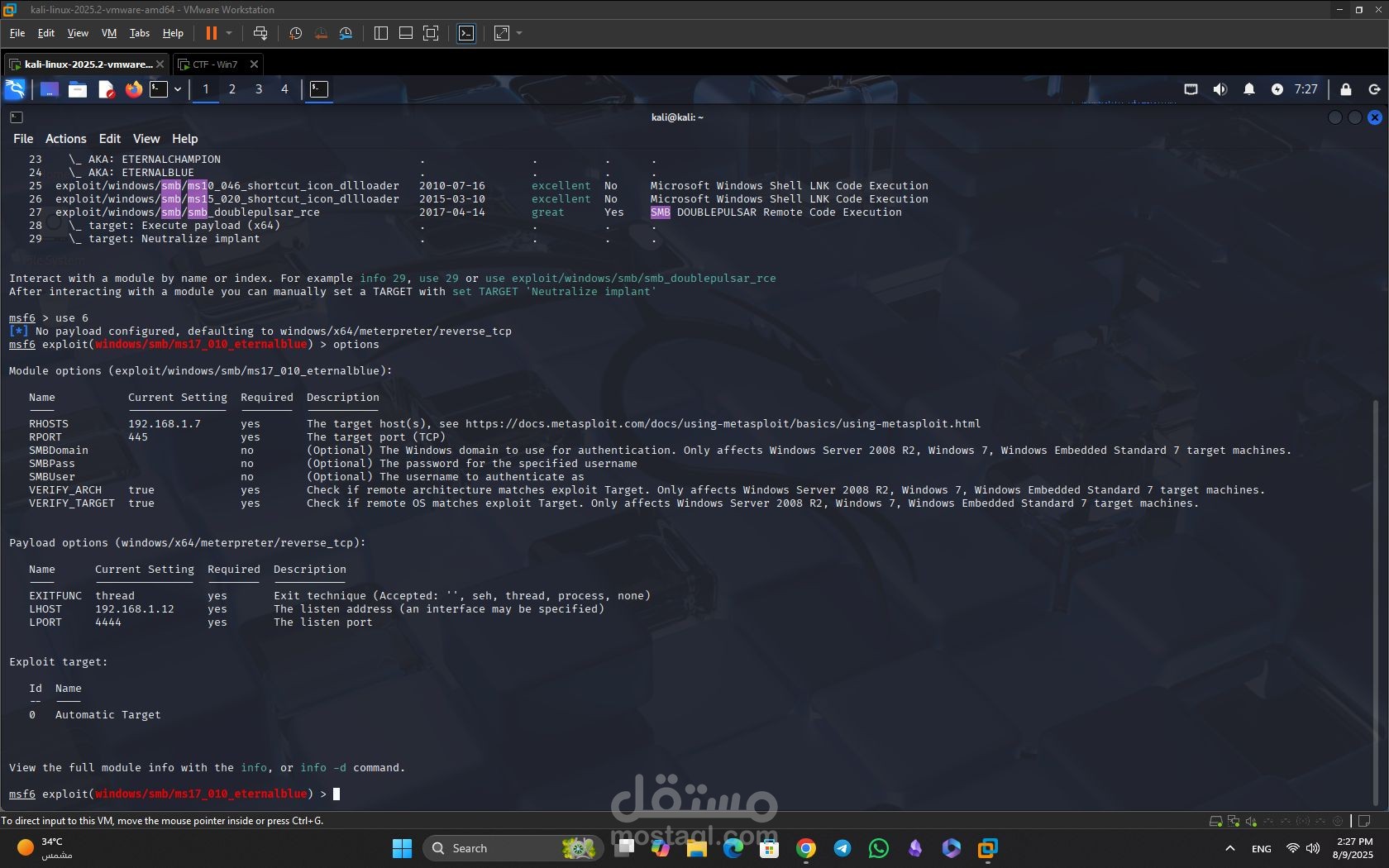This screenshot has width=1389, height=868.
Task: Pause the virtual machine with the orange button
Action: [x=212, y=33]
